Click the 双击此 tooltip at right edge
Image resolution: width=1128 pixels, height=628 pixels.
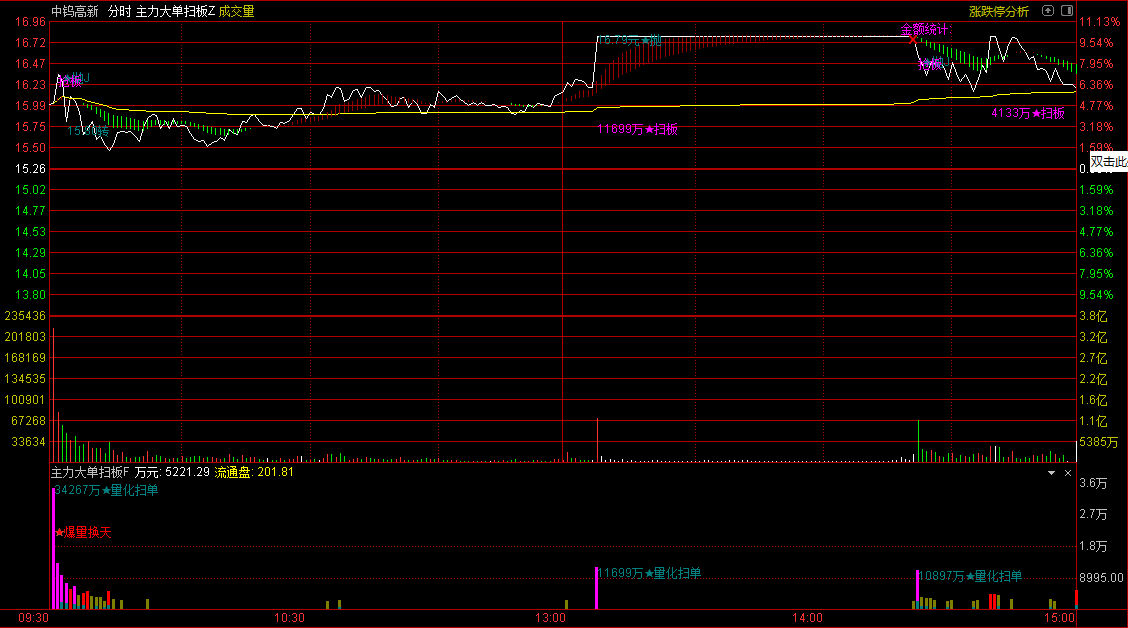(x=1109, y=162)
